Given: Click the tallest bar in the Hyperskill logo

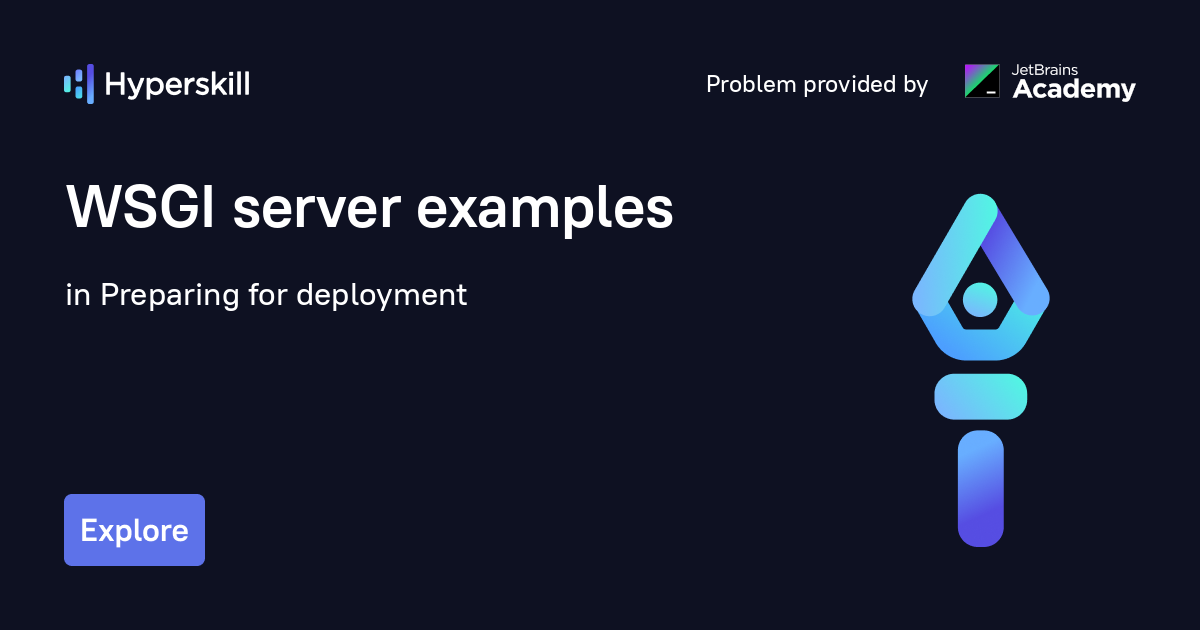Looking at the screenshot, I should 88,84.
